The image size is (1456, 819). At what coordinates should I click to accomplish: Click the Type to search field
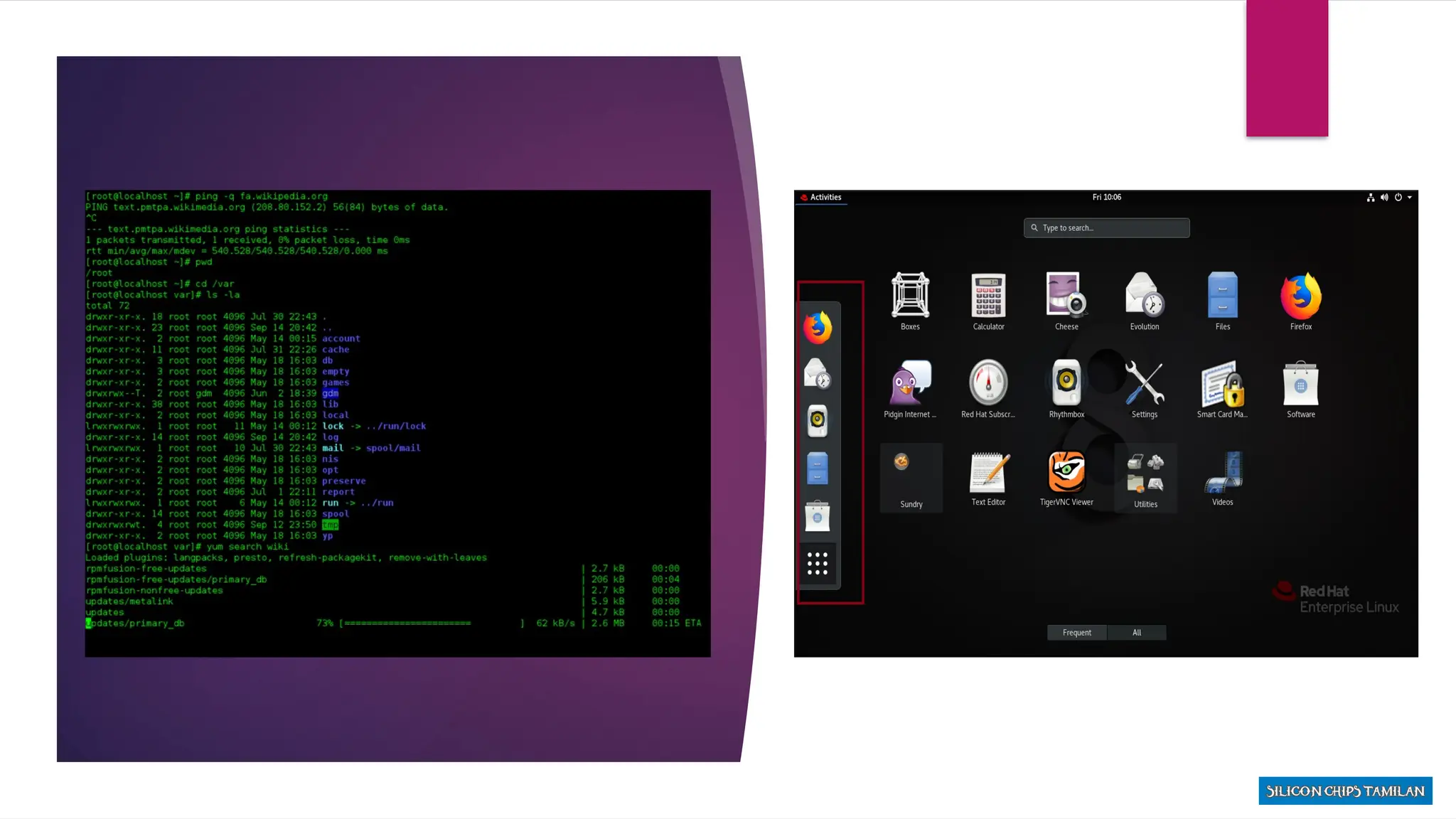pos(1106,228)
